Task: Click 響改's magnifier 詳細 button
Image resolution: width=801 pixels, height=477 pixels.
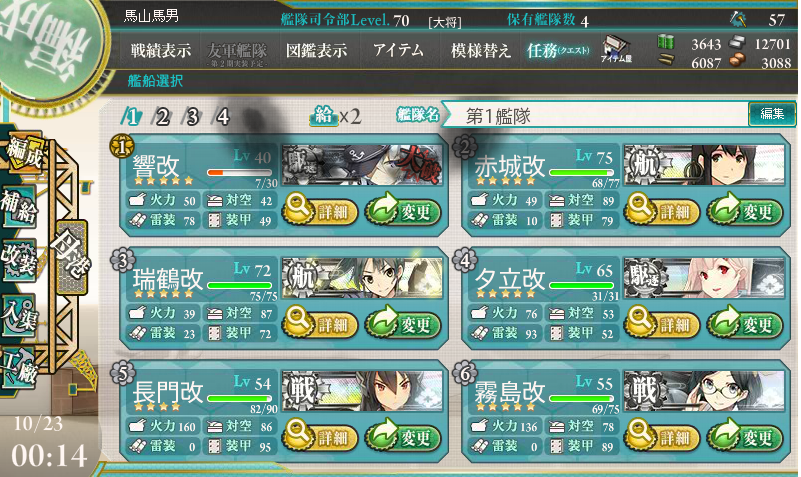Action: click(320, 210)
